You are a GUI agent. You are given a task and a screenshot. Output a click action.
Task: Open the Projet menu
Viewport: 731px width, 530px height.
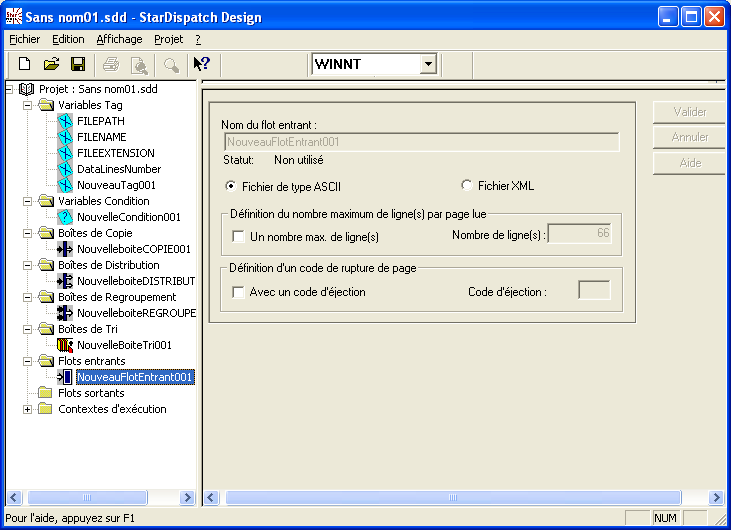tap(168, 39)
